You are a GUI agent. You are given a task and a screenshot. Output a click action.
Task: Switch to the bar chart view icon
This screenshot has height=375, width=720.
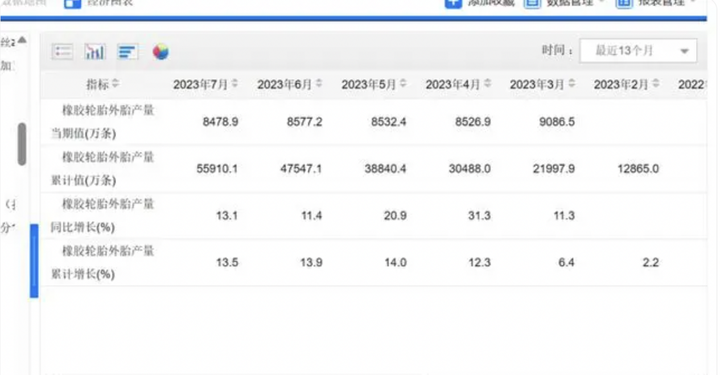(x=95, y=51)
